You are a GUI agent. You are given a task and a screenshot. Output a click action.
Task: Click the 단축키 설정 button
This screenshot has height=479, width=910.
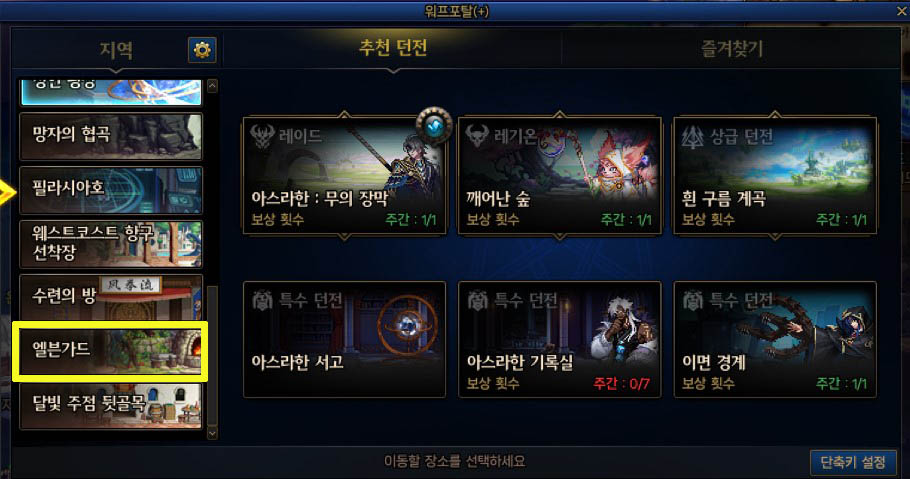click(853, 462)
